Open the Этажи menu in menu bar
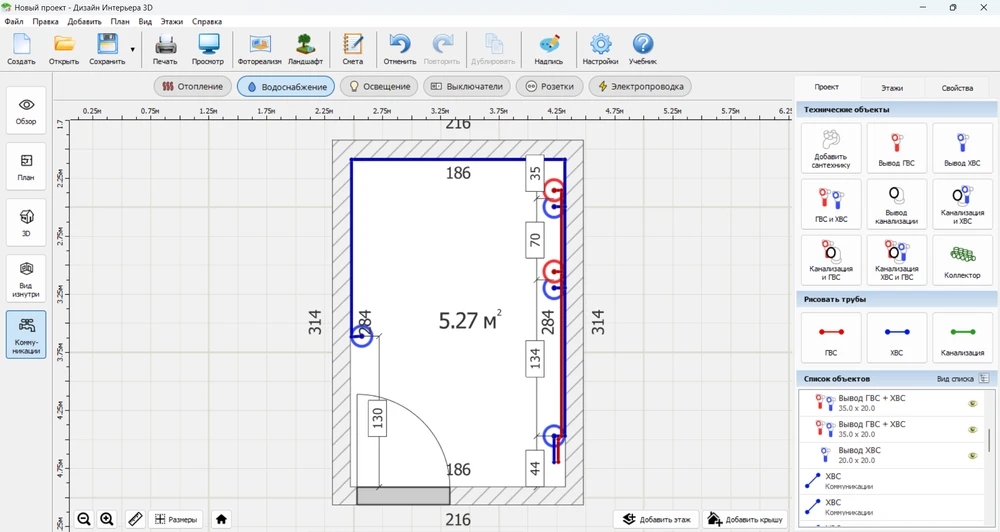1000x532 pixels. click(x=173, y=21)
